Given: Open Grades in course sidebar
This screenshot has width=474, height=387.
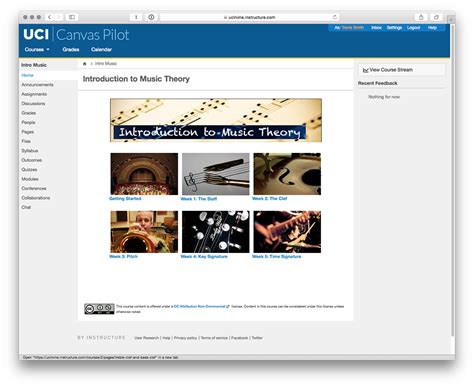Looking at the screenshot, I should click(28, 113).
